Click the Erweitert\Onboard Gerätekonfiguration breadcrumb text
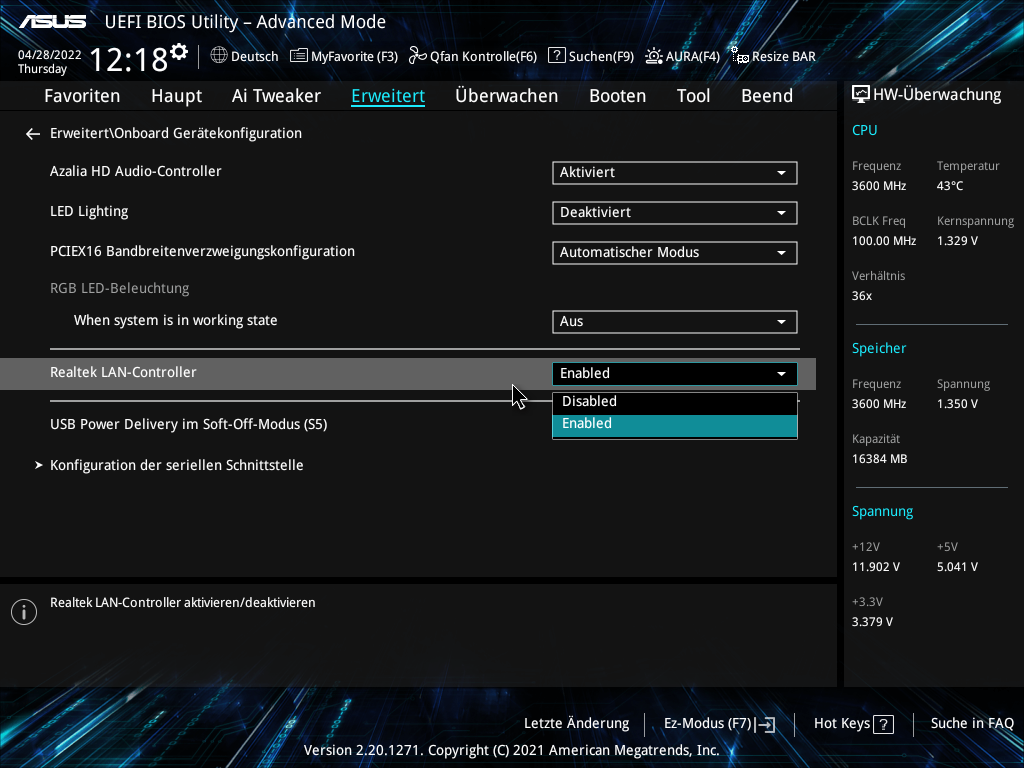 pos(176,133)
